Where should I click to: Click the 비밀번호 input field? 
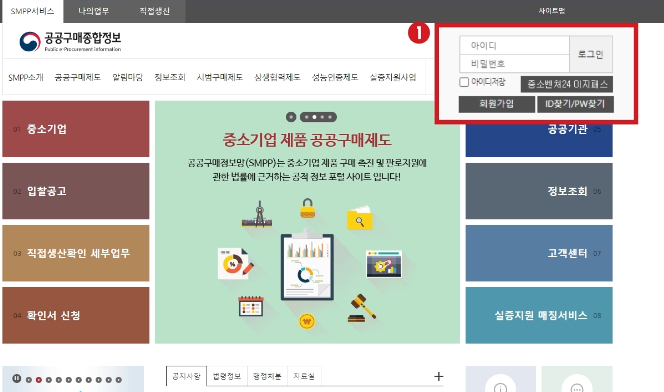(515, 63)
